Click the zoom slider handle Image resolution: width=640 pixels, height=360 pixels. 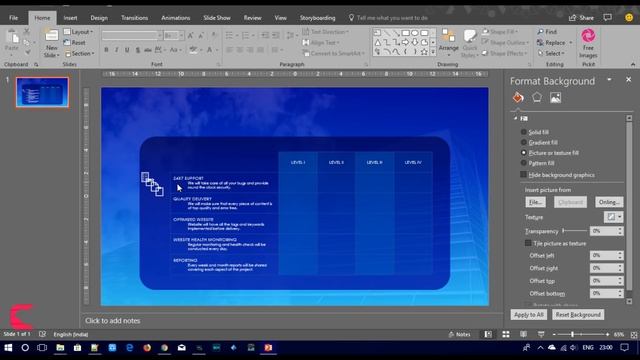point(572,334)
